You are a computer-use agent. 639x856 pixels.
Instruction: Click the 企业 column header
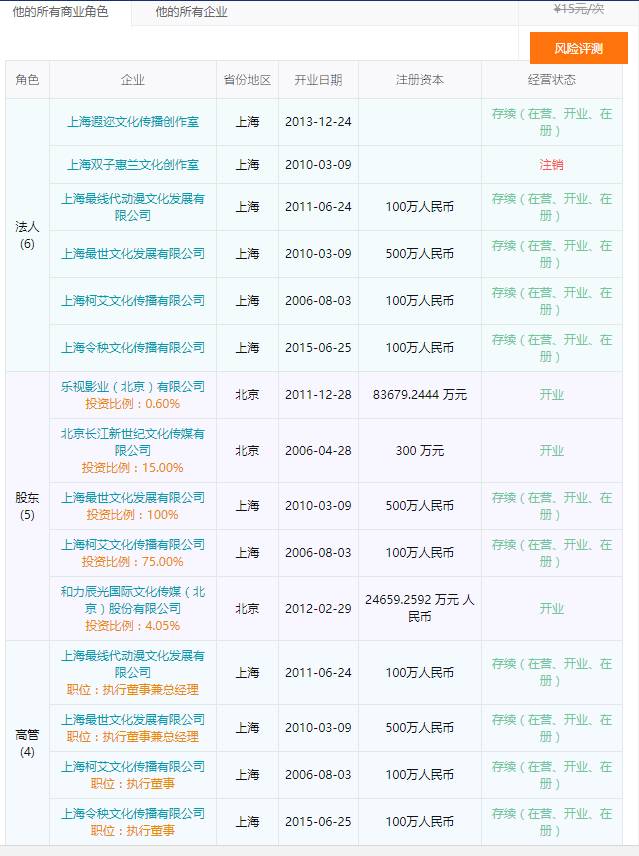(133, 80)
